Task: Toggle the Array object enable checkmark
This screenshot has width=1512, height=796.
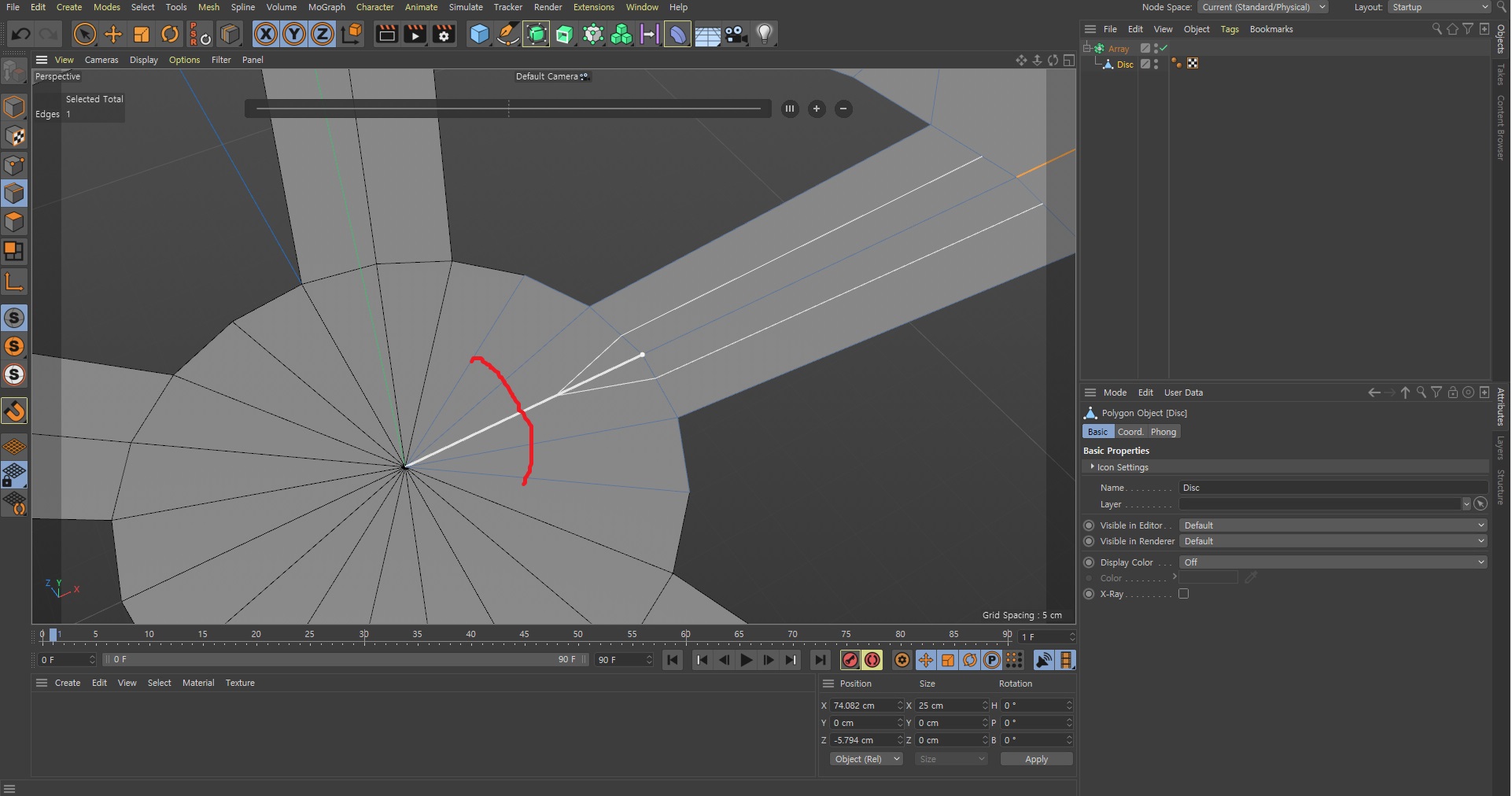Action: [1164, 48]
